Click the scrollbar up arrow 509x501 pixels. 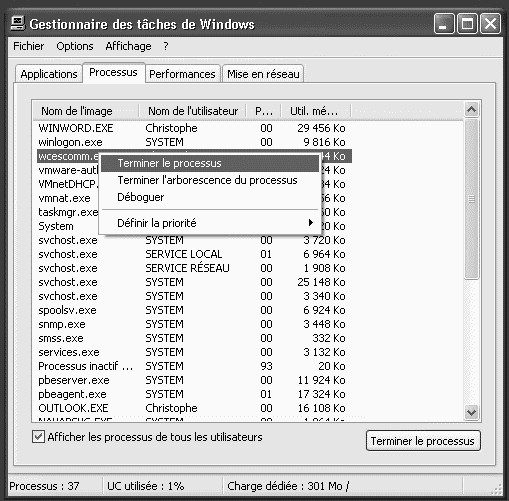[x=471, y=109]
